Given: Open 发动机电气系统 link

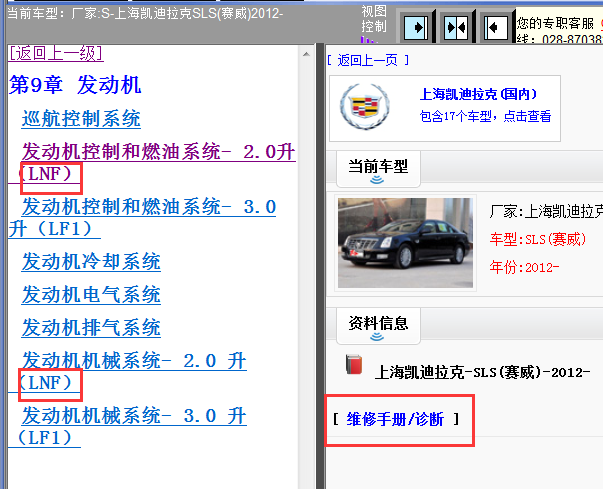Looking at the screenshot, I should coord(91,295).
